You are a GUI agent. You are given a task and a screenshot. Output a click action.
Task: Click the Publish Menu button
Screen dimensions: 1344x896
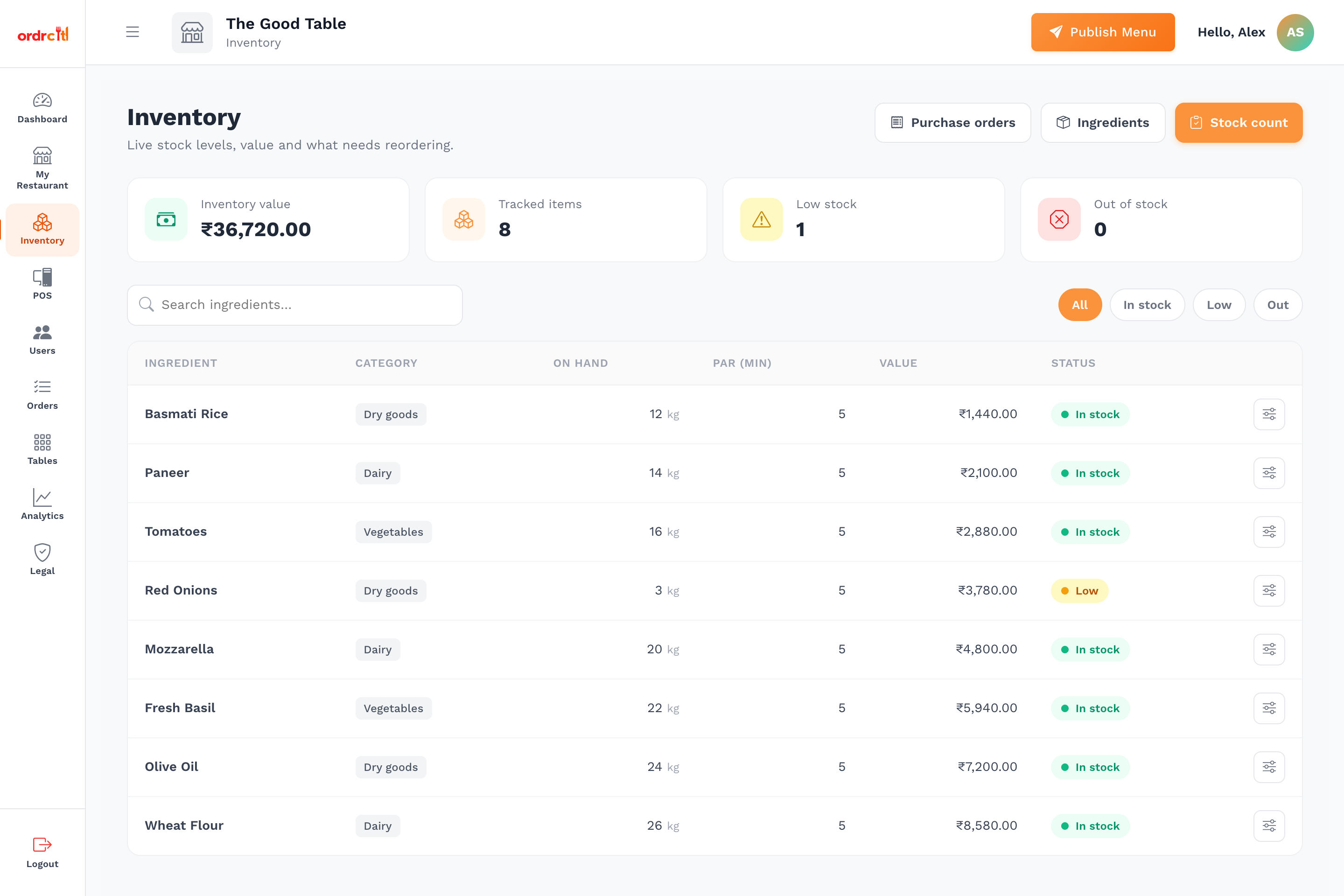pyautogui.click(x=1102, y=32)
